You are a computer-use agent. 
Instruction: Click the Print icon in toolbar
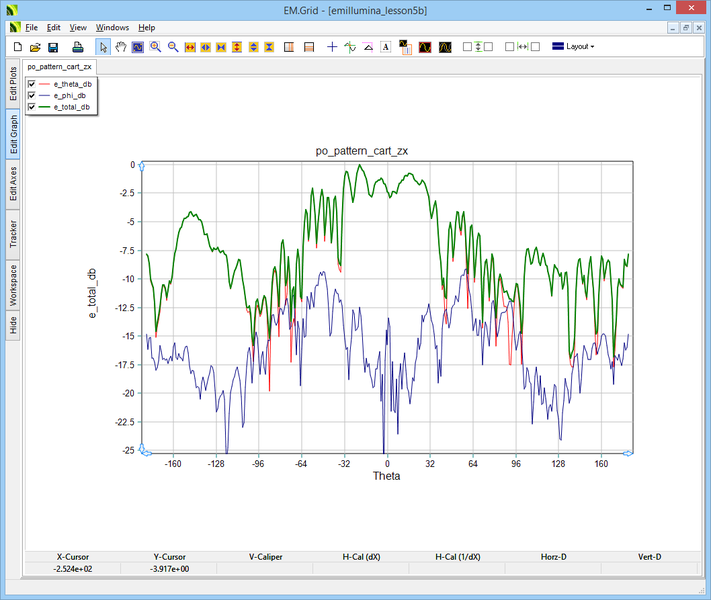77,47
